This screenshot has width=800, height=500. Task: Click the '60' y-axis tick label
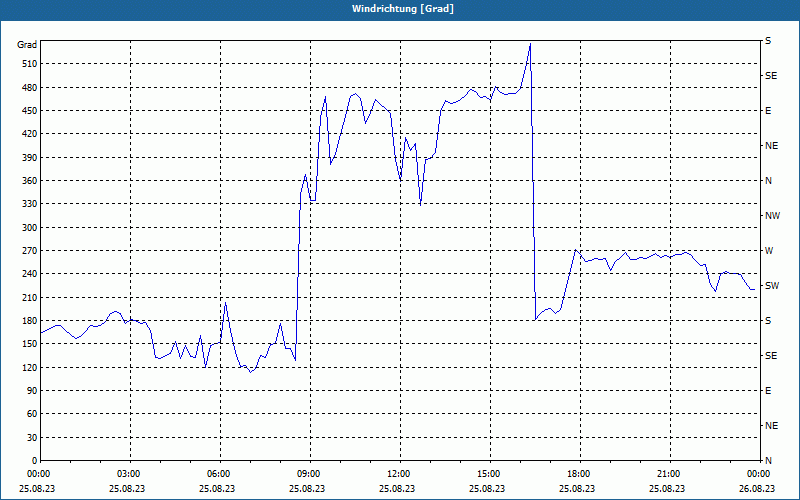click(32, 414)
